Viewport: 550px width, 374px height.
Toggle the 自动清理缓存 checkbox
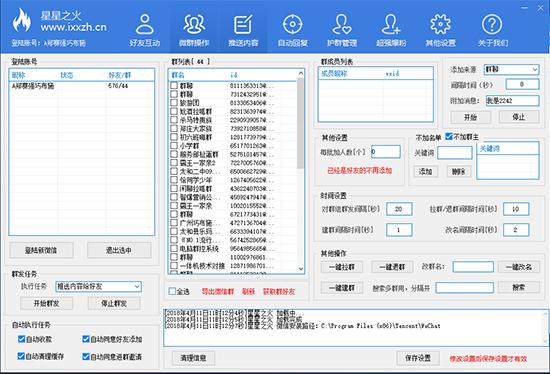[x=21, y=356]
